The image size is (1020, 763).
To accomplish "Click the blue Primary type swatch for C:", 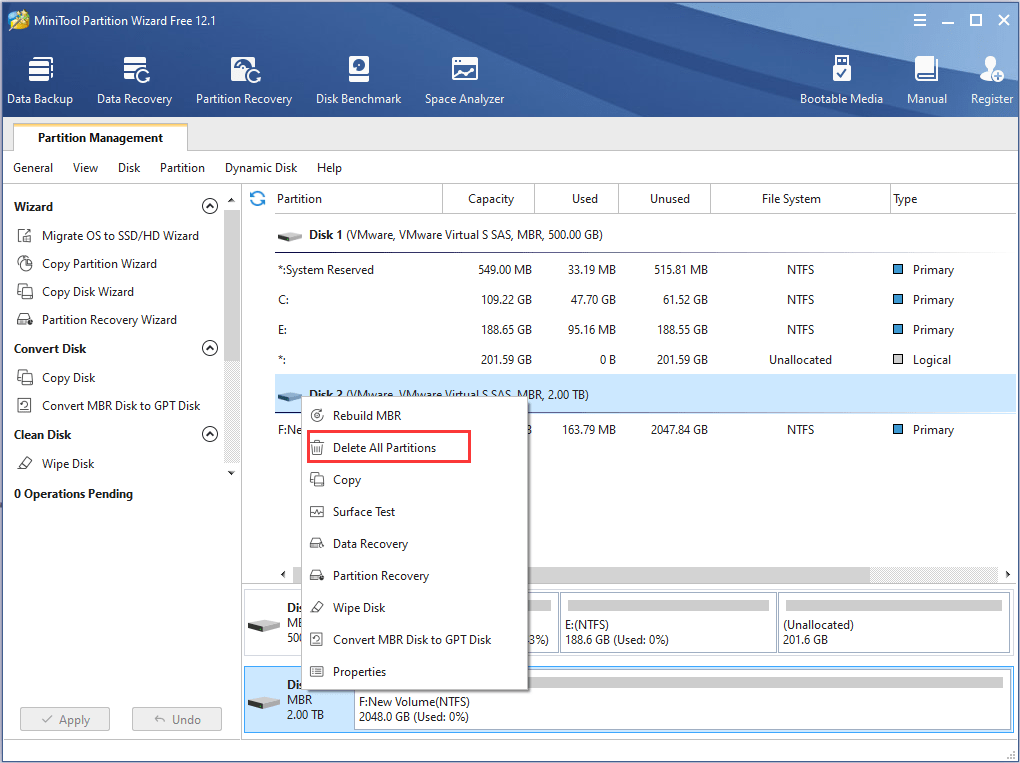I will coord(897,299).
